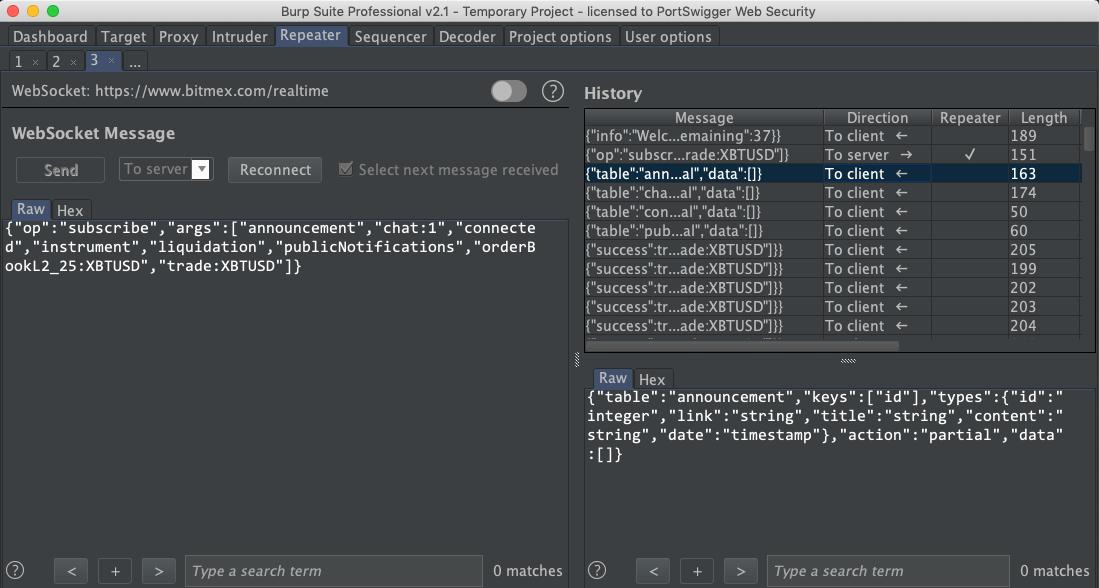Screen dimensions: 1099x588
Task: Click the next search match arrow in the History panel
Action: pos(740,570)
